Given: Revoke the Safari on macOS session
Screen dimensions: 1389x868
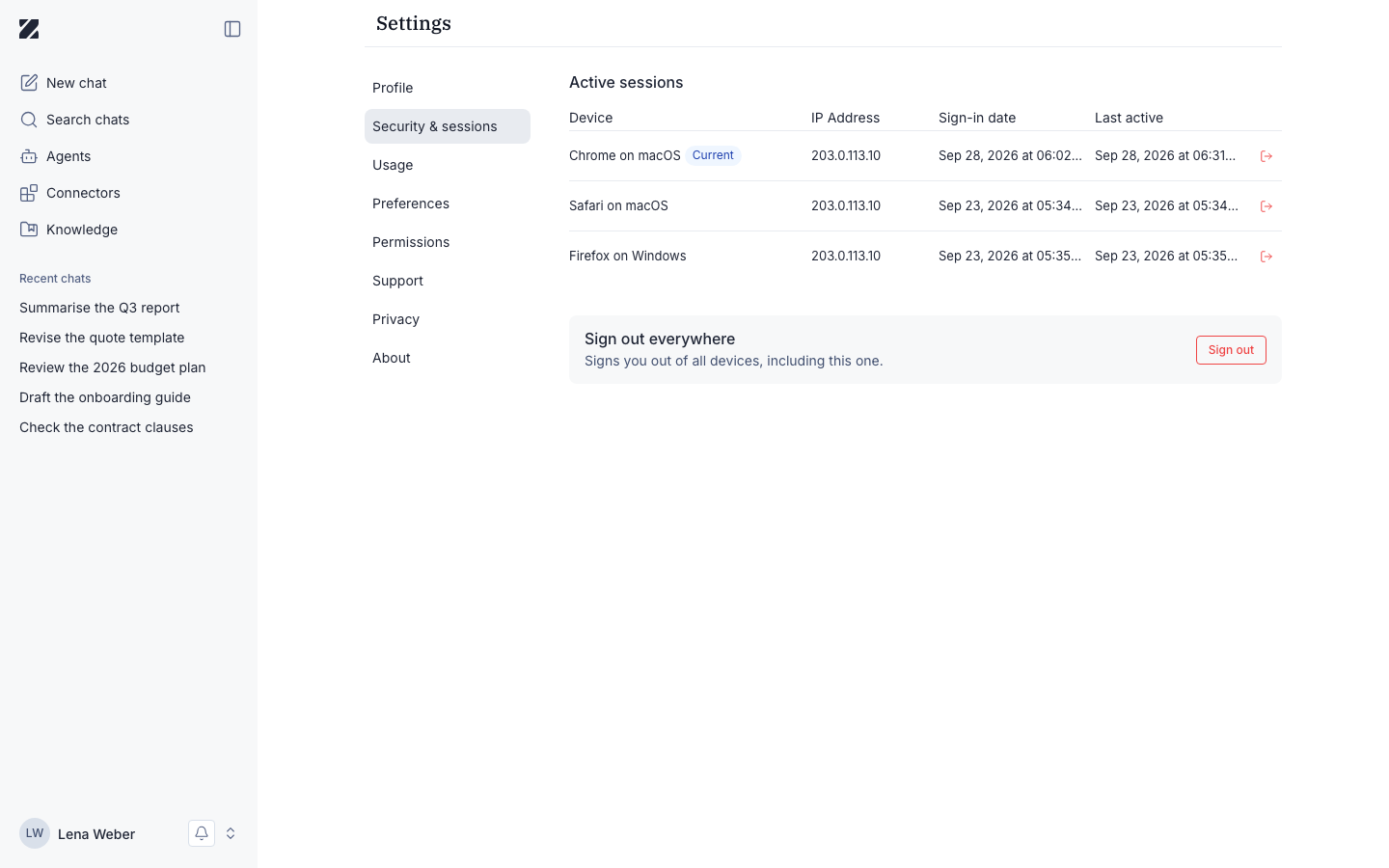Looking at the screenshot, I should 1266,206.
